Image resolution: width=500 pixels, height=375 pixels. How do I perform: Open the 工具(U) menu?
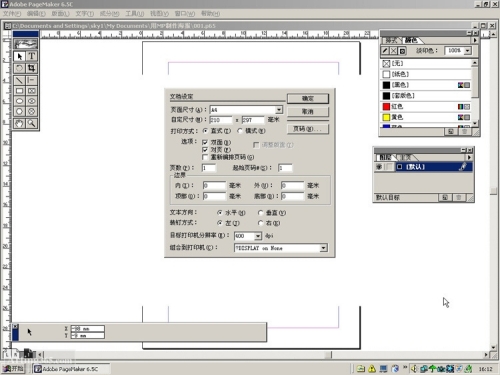135,14
